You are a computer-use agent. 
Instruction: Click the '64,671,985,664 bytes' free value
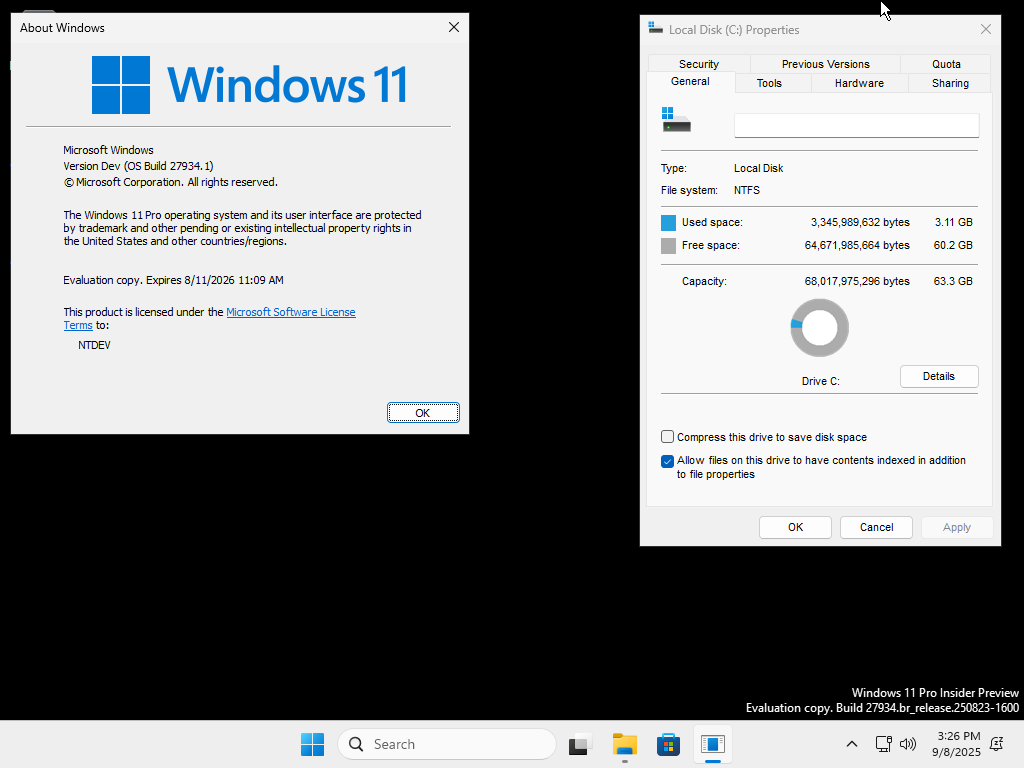(857, 246)
